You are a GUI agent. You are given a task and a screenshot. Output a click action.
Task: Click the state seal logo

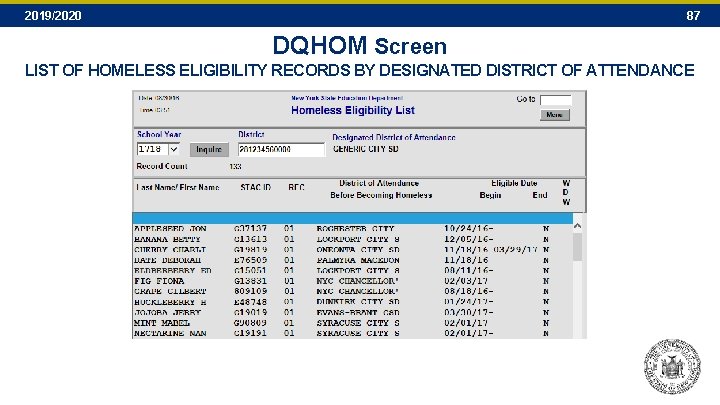[x=672, y=366]
